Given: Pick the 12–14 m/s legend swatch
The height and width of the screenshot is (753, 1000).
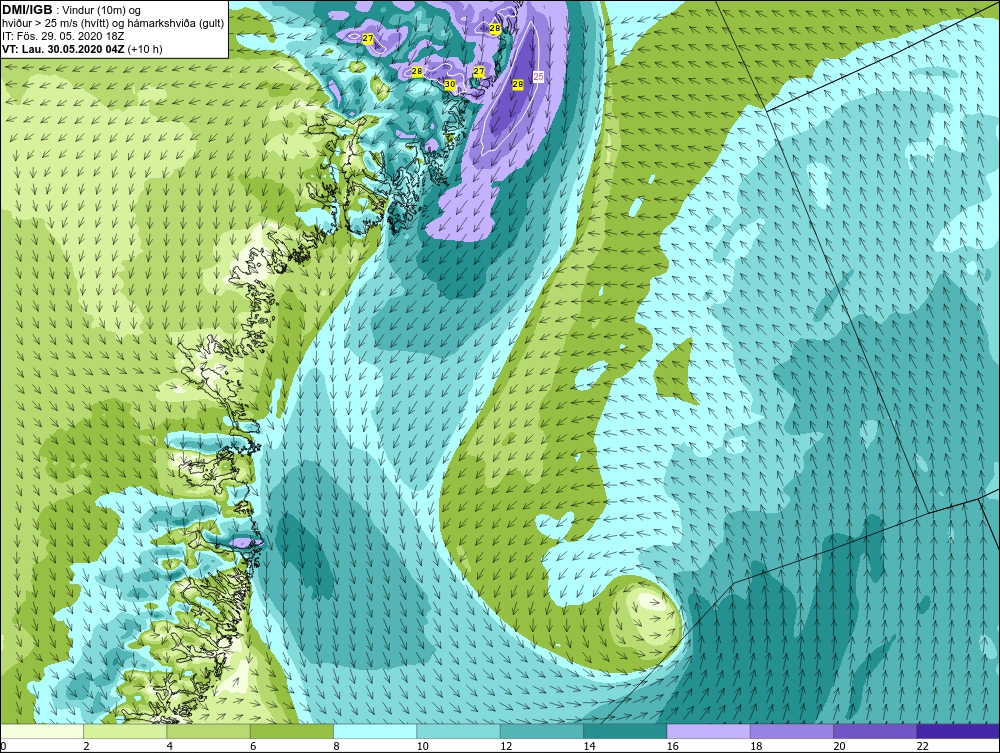Looking at the screenshot, I should coord(541,731).
